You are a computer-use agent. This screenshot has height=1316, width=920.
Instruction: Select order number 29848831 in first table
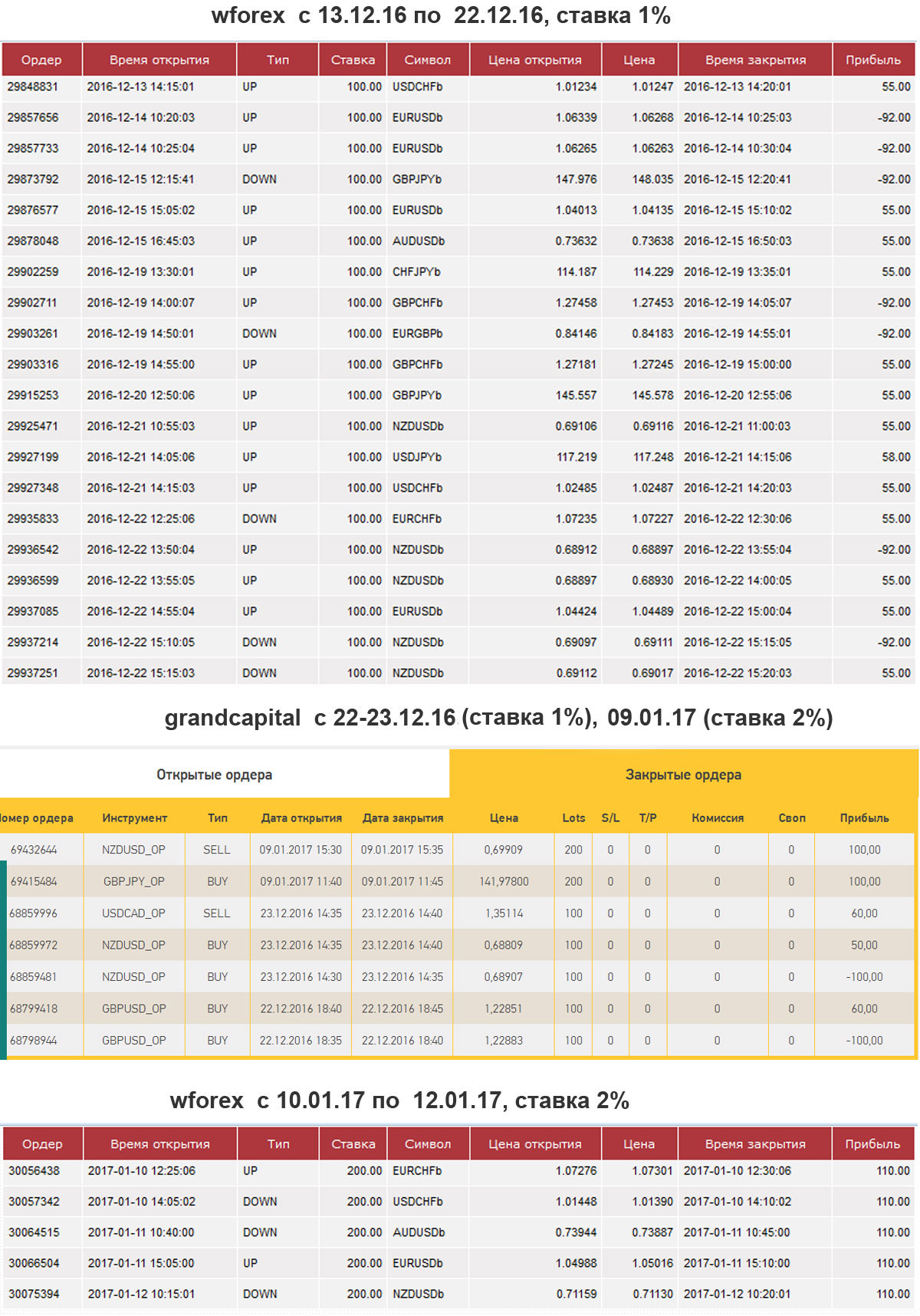(x=33, y=87)
